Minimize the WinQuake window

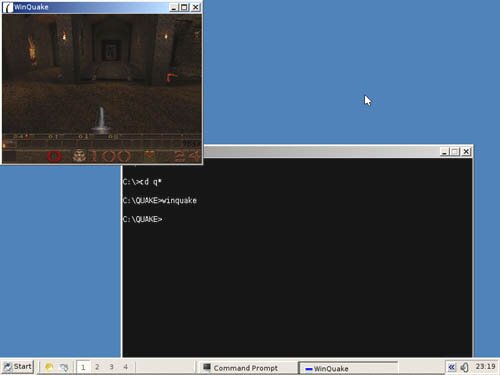point(173,7)
